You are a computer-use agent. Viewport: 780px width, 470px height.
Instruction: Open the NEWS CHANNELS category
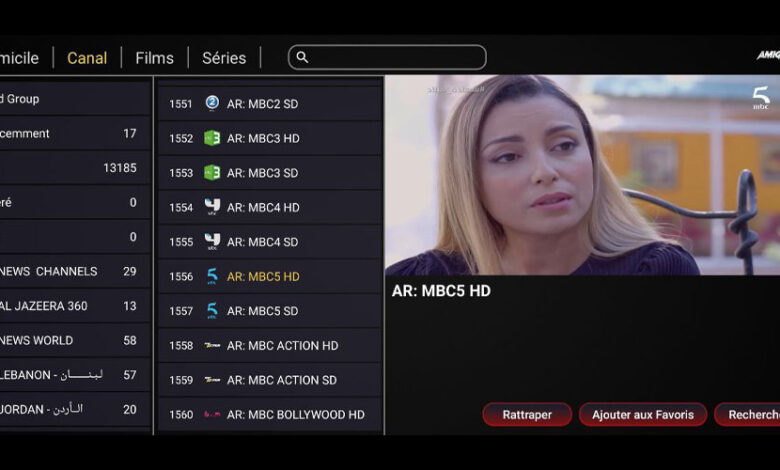75,271
